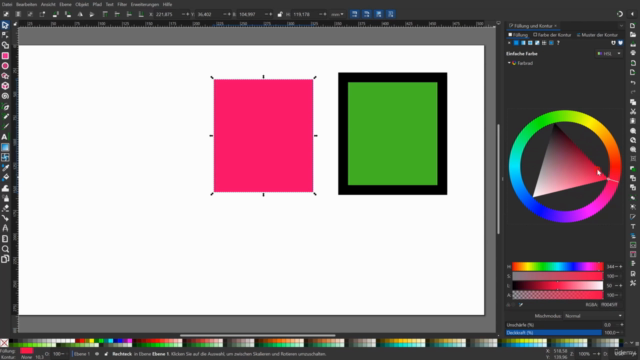Viewport: 640px width, 360px height.
Task: Choose pattern paint type
Action: pyautogui.click(x=544, y=43)
